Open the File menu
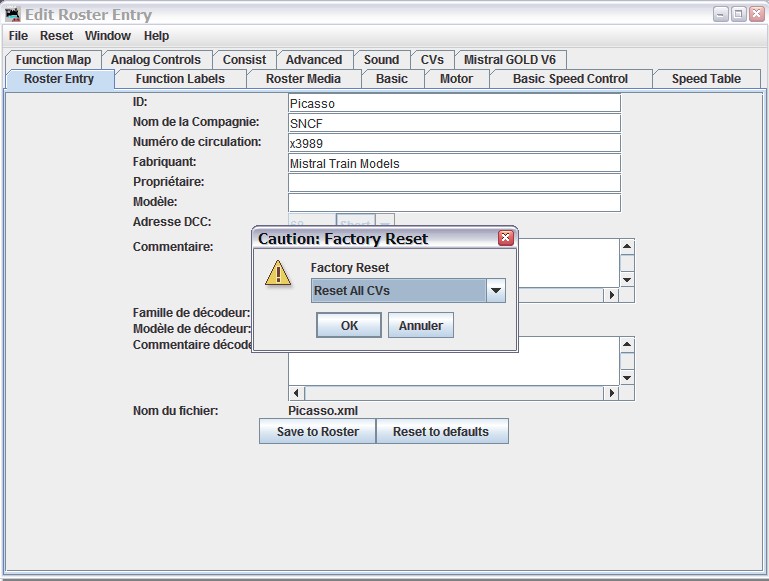This screenshot has width=769, height=581. 18,36
